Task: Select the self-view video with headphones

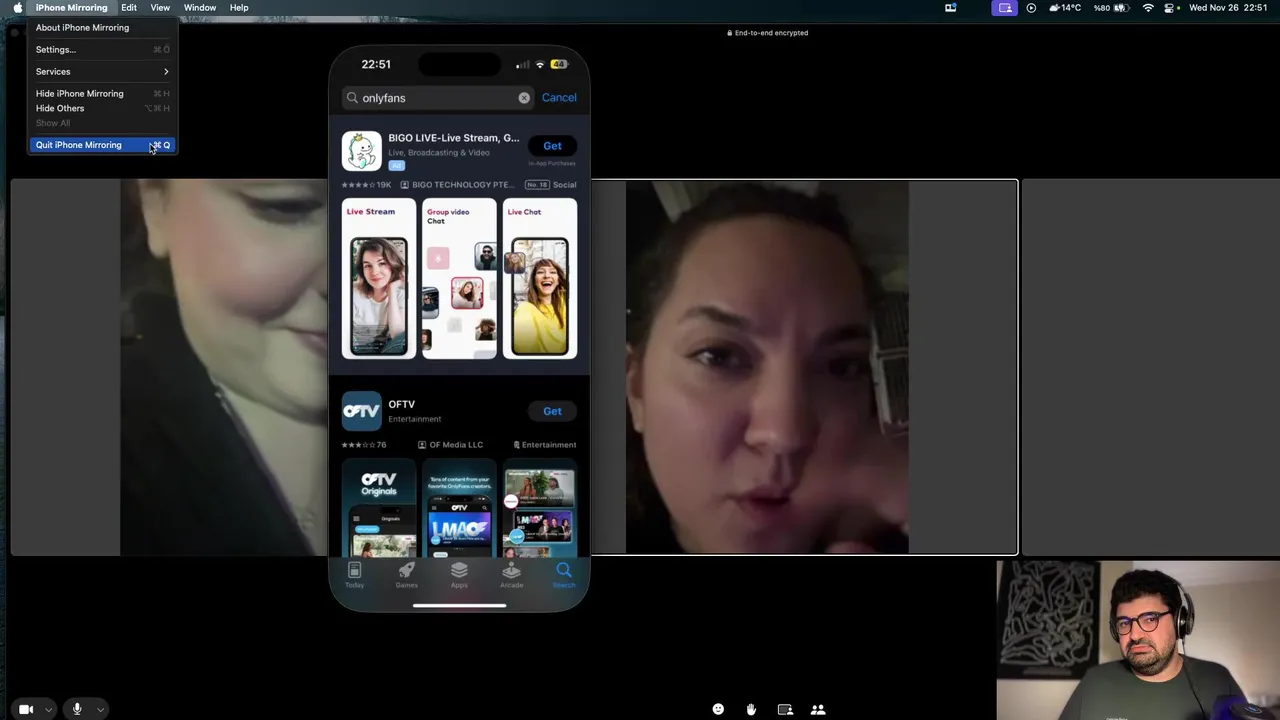Action: [x=1138, y=640]
